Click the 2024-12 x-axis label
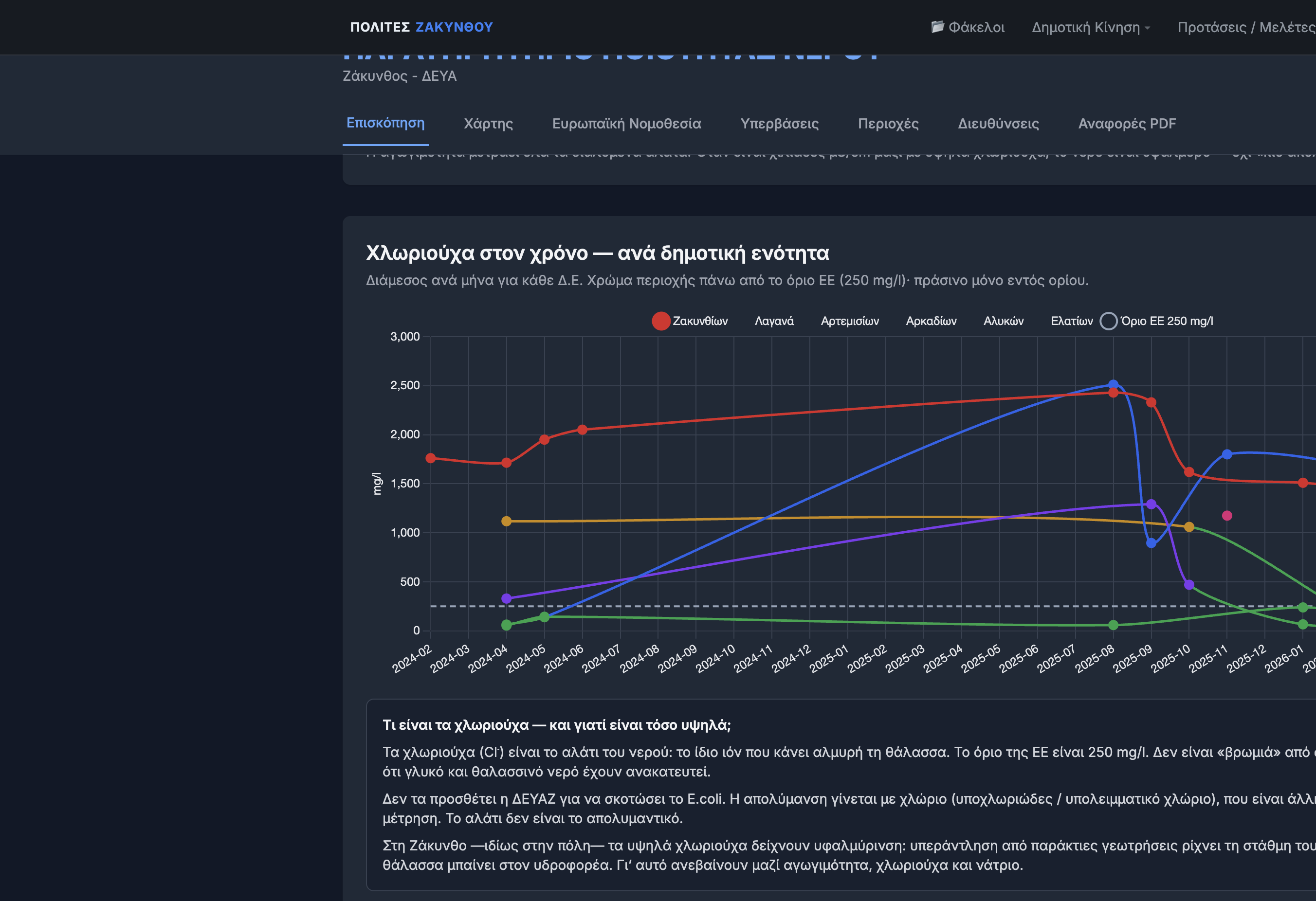Viewport: 1316px width, 901px height. coord(792,658)
